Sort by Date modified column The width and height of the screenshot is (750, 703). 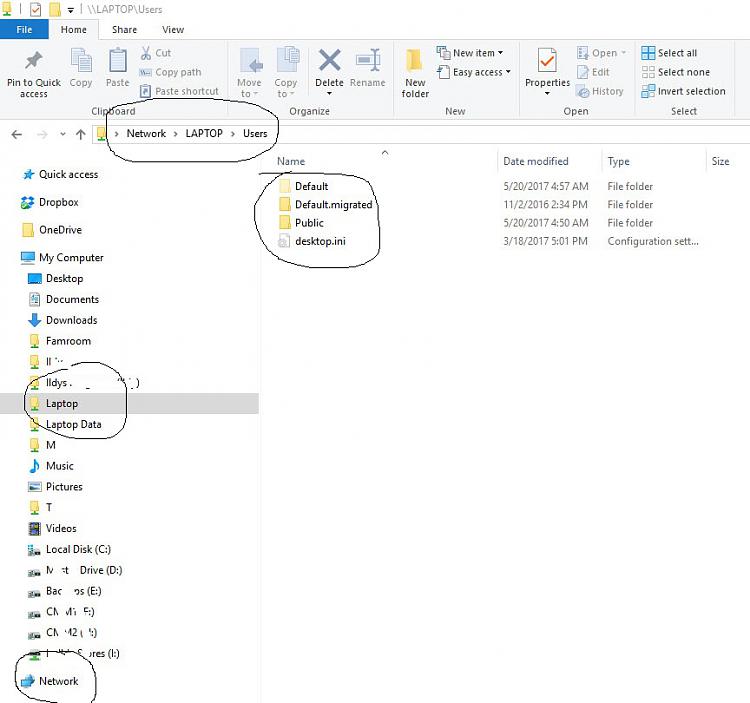(x=536, y=161)
